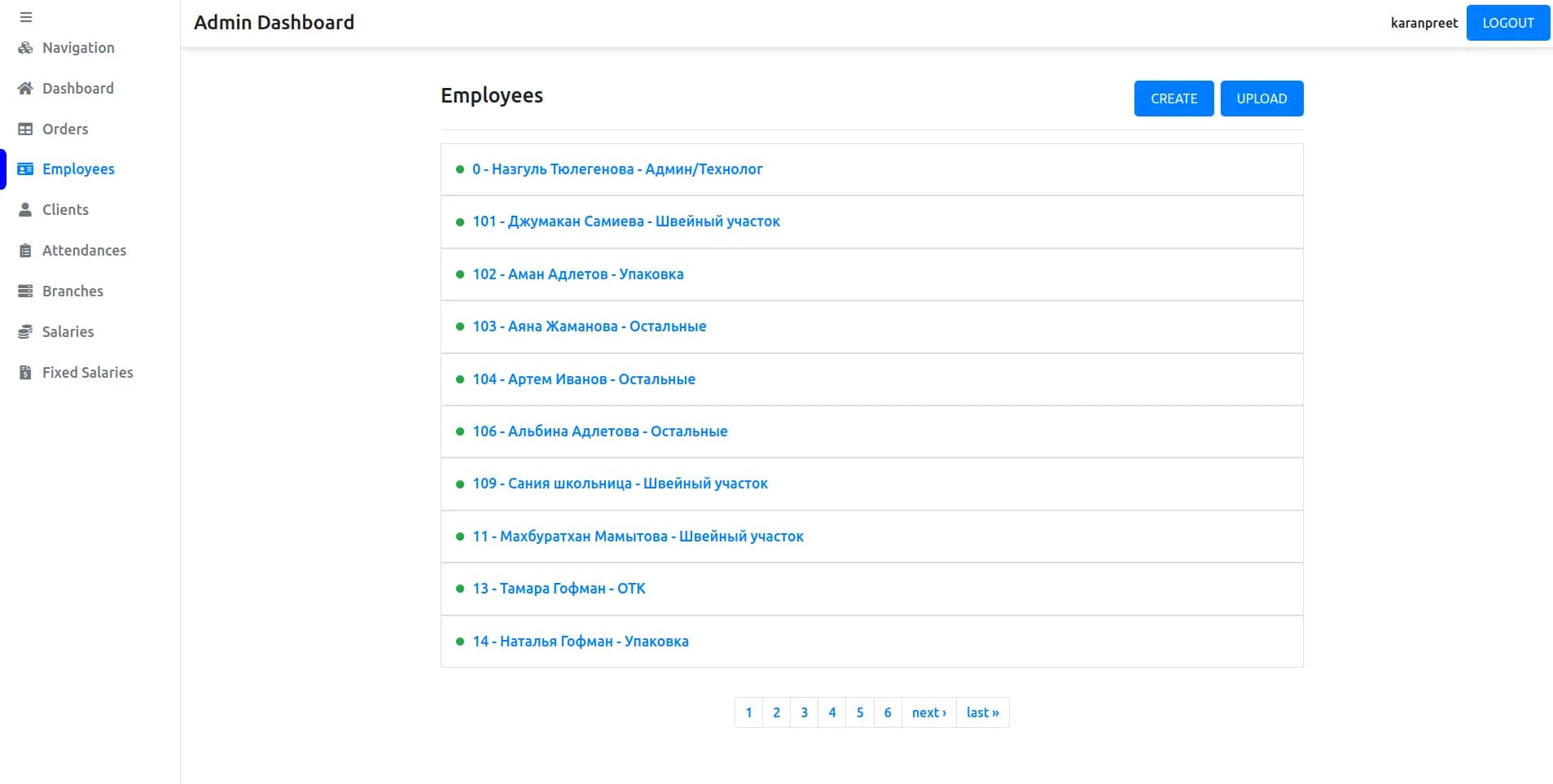Go to pagination page 1

[748, 712]
